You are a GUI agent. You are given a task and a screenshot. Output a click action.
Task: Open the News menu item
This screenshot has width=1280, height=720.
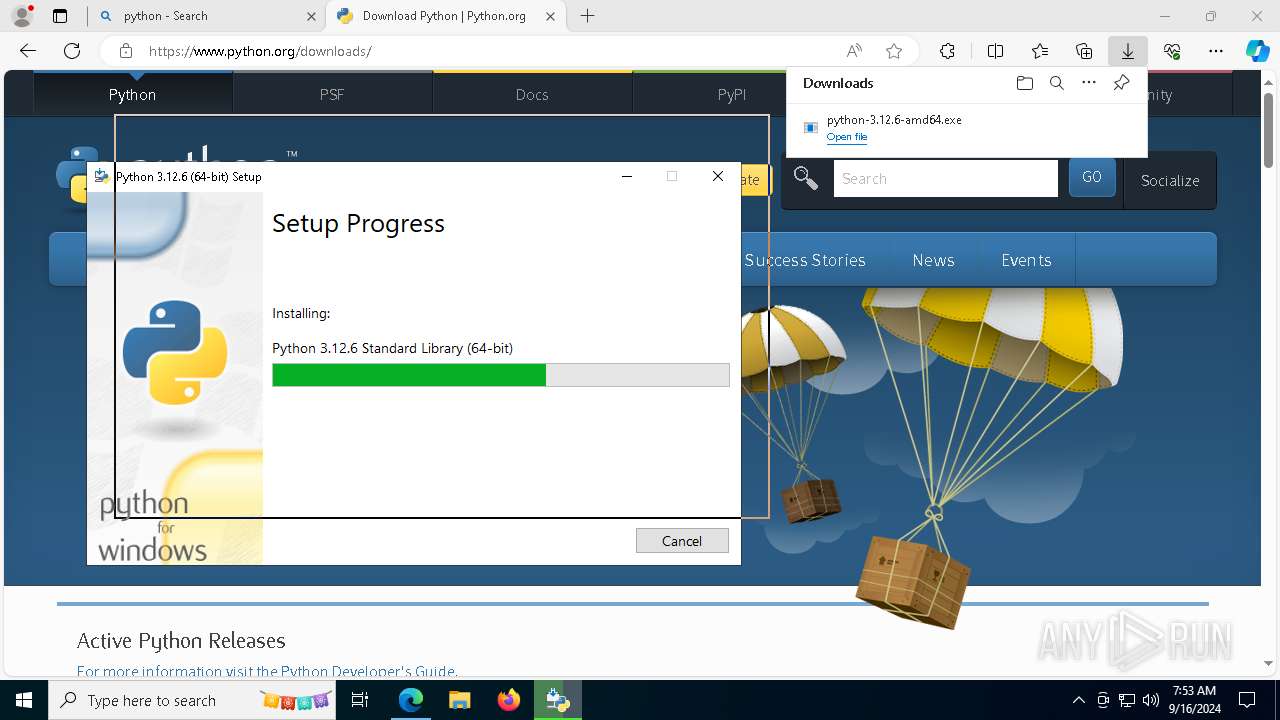[933, 260]
